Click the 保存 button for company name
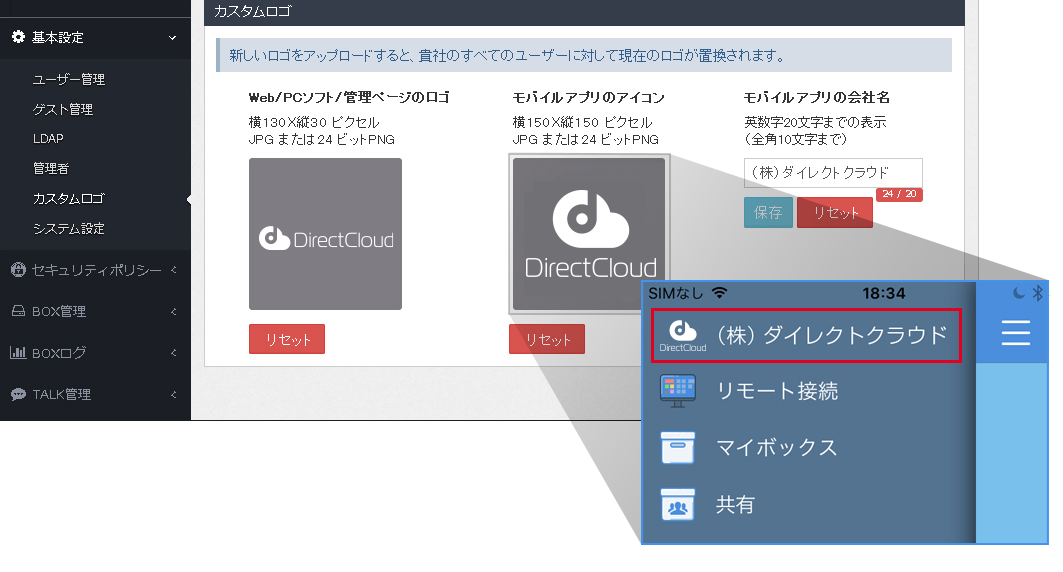 [x=768, y=212]
